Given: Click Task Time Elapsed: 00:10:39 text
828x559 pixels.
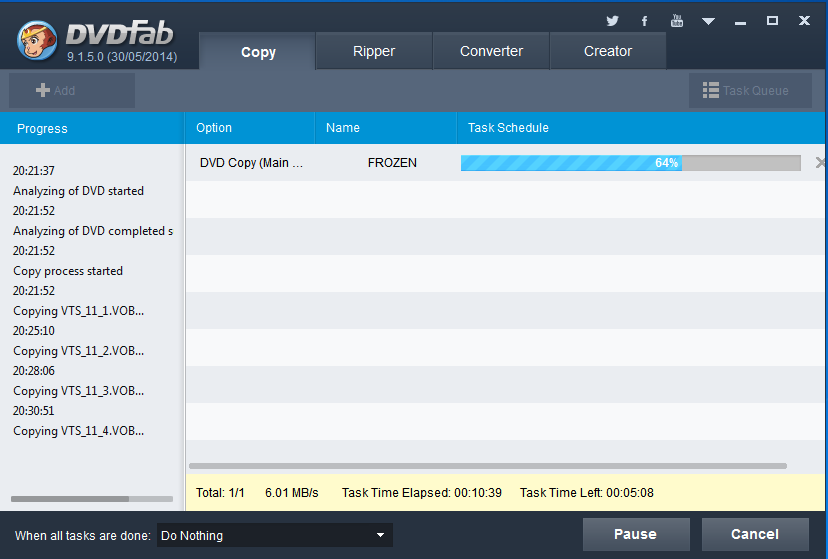Looking at the screenshot, I should (x=421, y=493).
